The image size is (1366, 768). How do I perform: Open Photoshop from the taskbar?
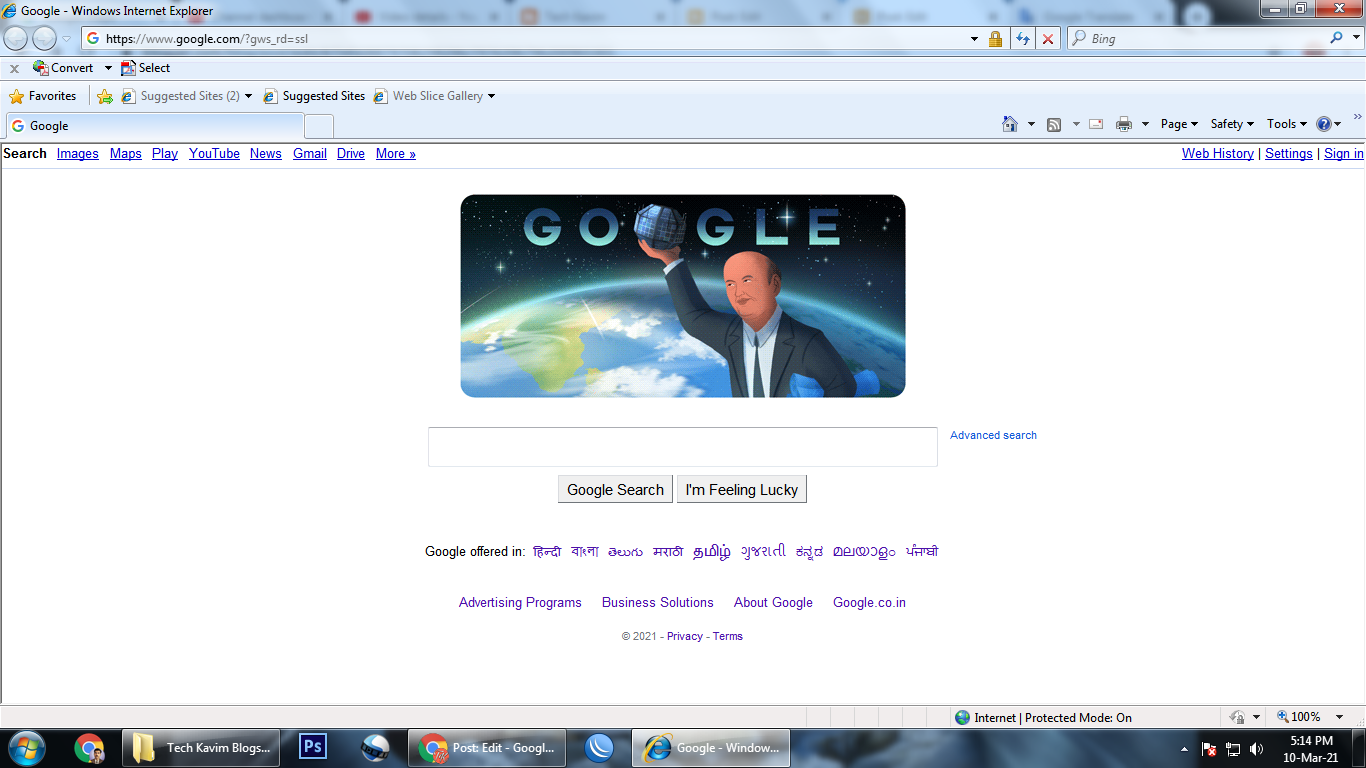tap(313, 747)
